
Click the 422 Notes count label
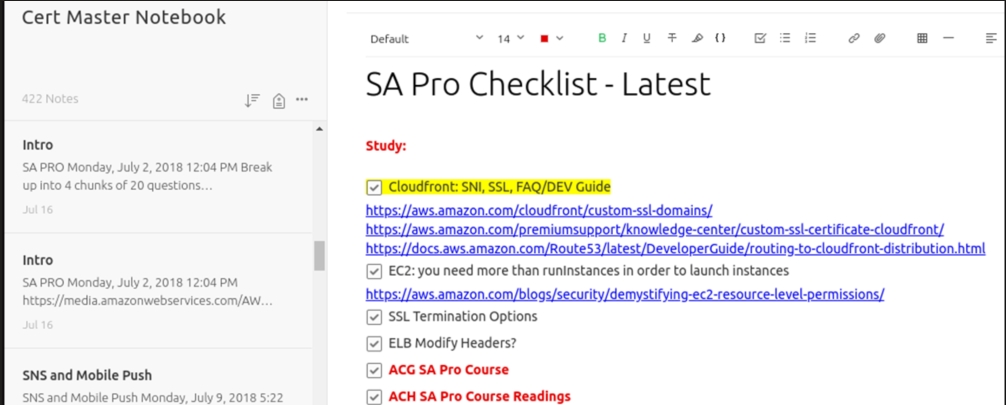point(50,99)
